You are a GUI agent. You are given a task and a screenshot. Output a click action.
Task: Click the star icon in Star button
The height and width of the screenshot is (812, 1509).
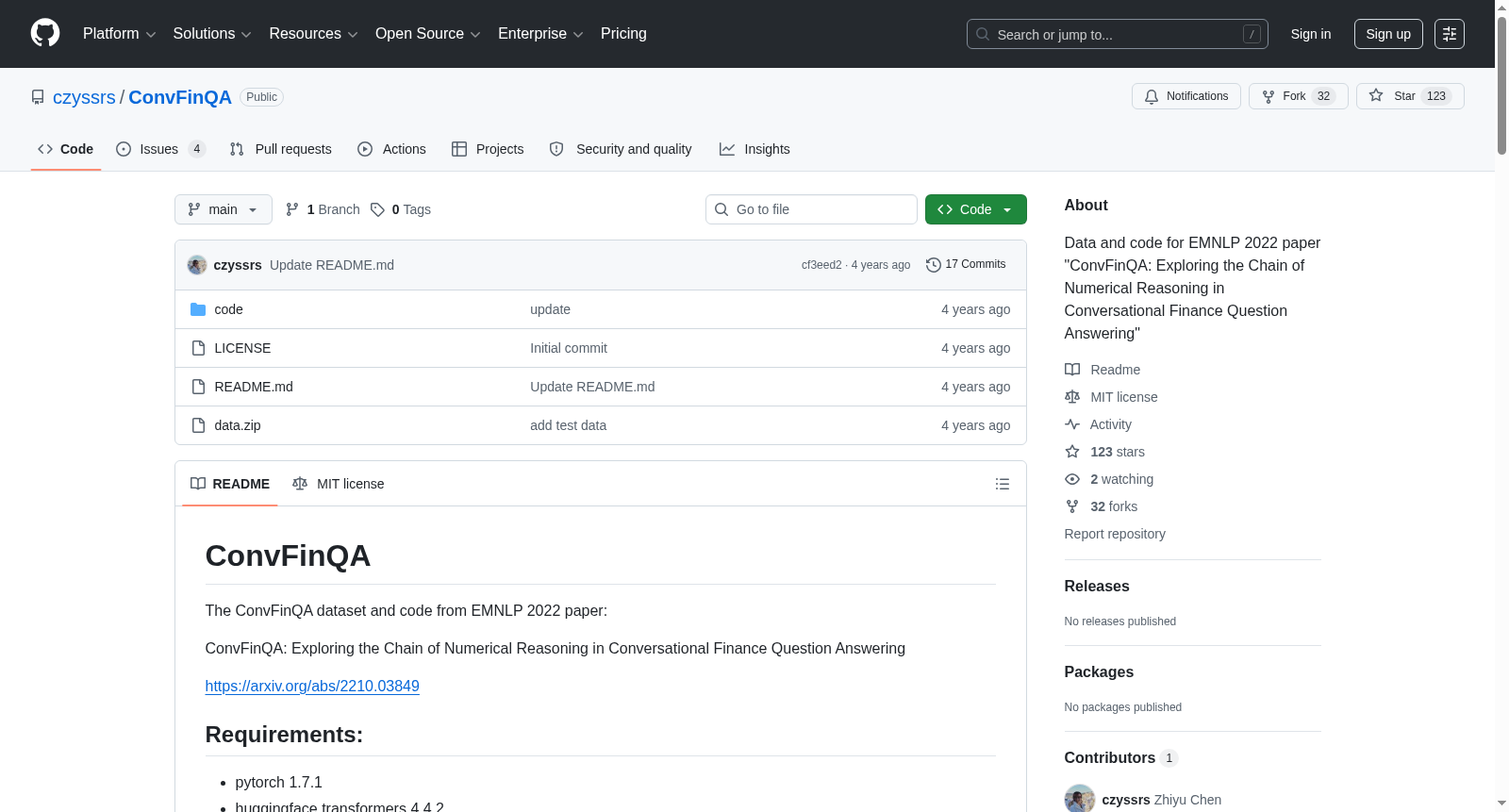coord(1376,95)
